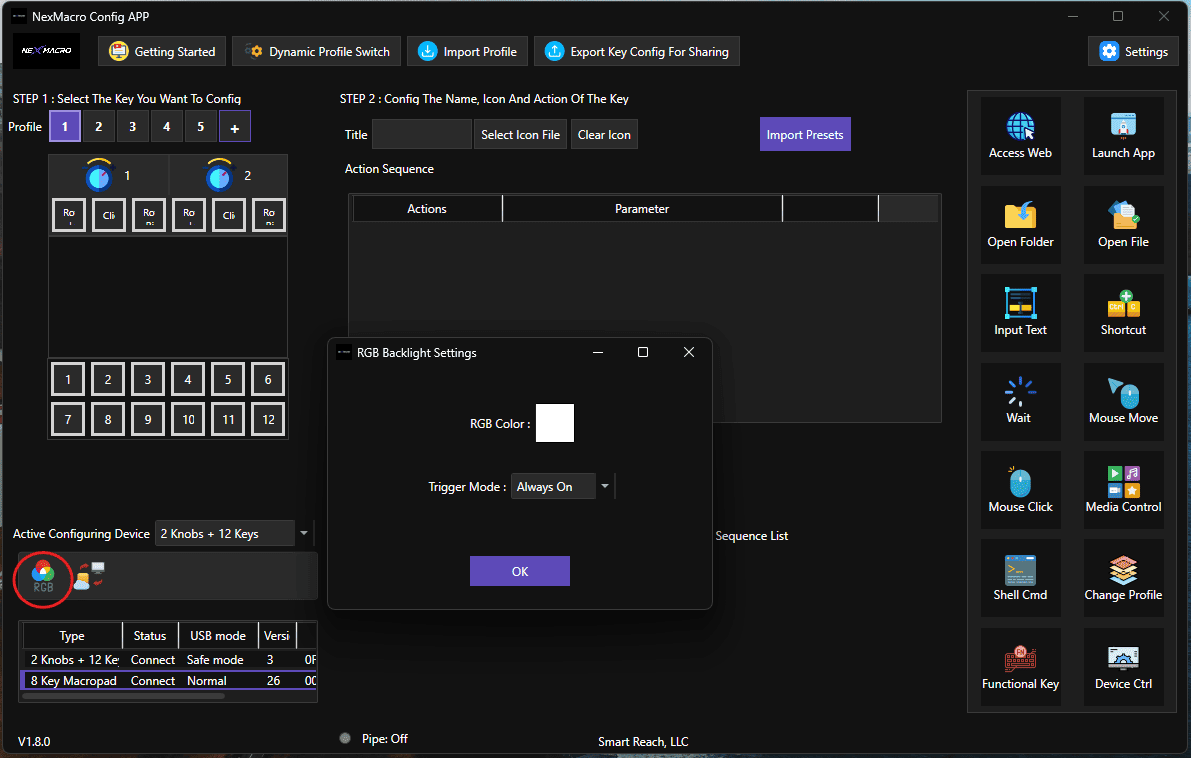The height and width of the screenshot is (758, 1191).
Task: Switch to Profile 5
Action: pos(201,127)
